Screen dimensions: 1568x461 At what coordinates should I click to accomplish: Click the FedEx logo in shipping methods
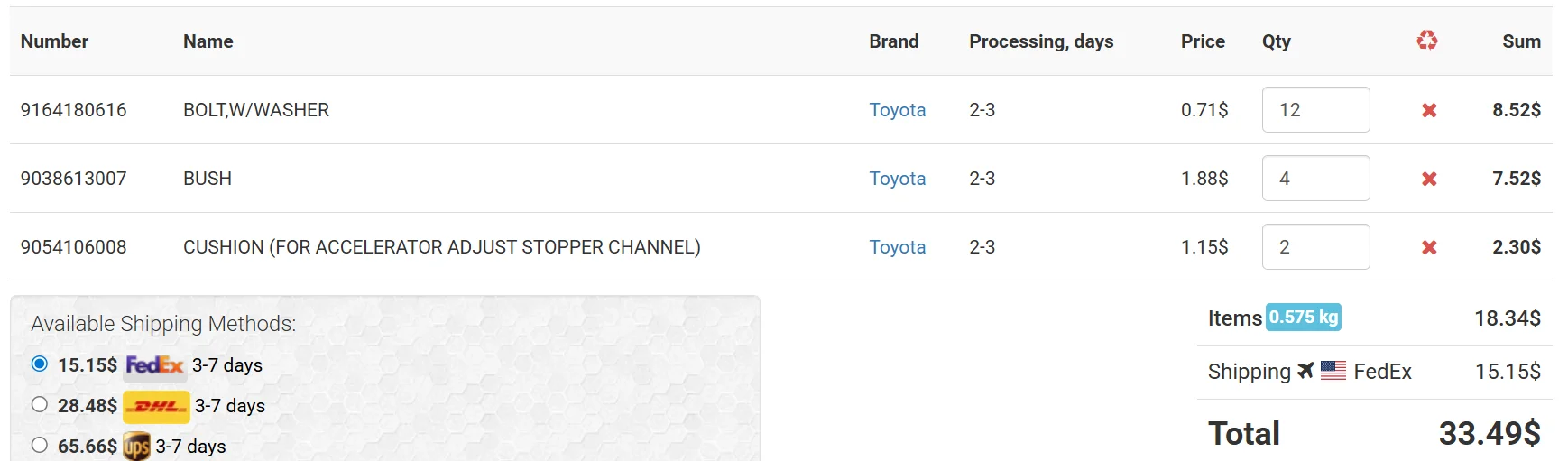click(x=154, y=365)
